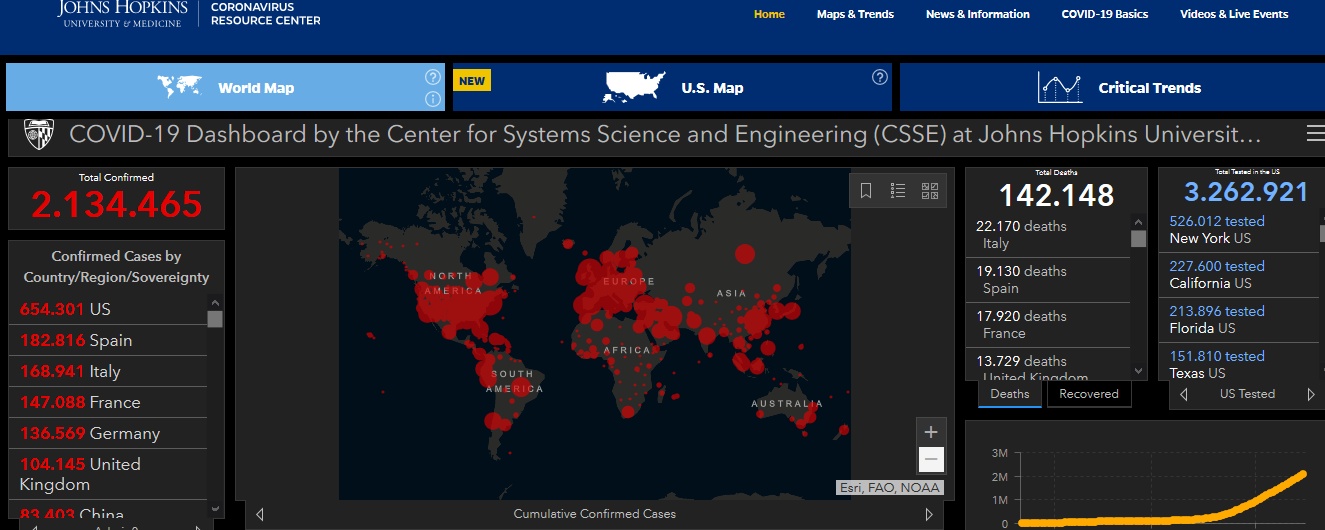The width and height of the screenshot is (1325, 530).
Task: Click the Esri, FAO, NOAA attribution
Action: (x=889, y=488)
